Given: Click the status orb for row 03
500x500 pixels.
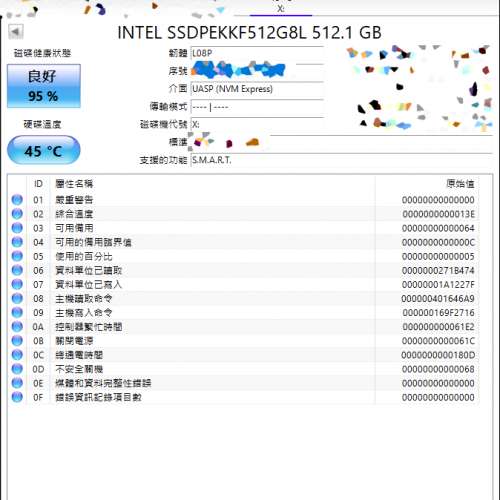Looking at the screenshot, I should (x=17, y=228).
